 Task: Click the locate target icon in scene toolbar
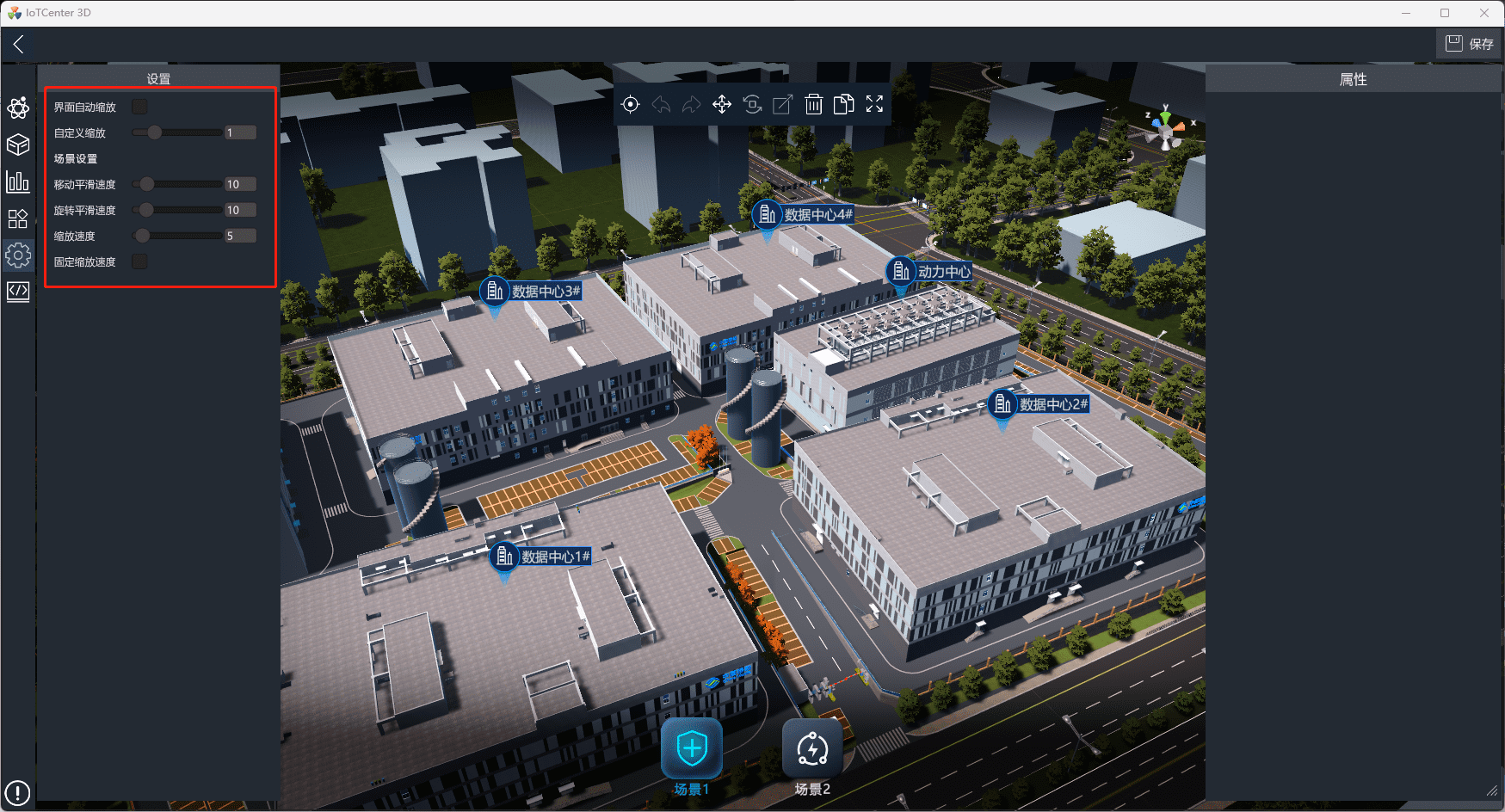coord(631,104)
